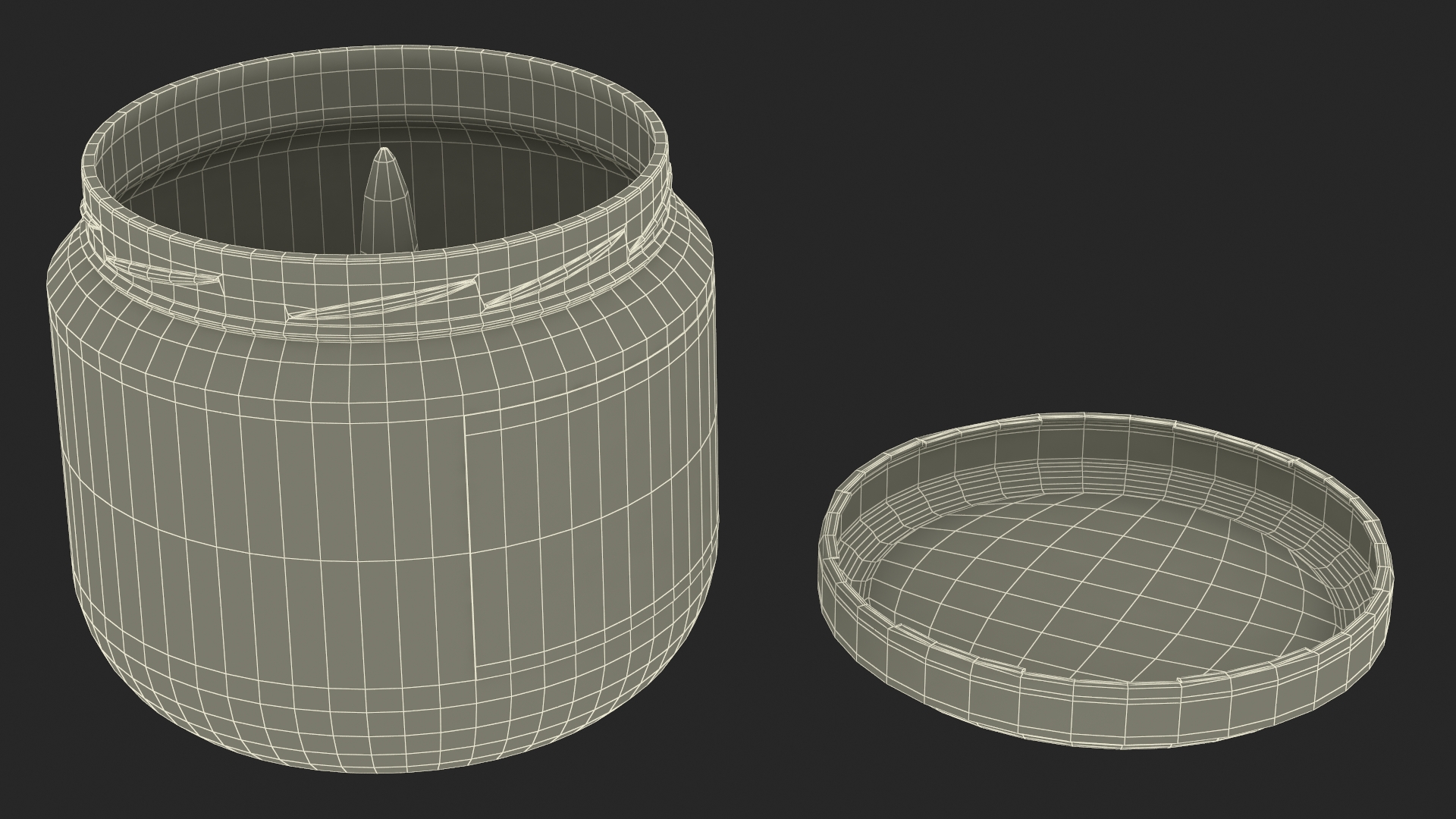Click the tip of the interior cone

point(385,151)
